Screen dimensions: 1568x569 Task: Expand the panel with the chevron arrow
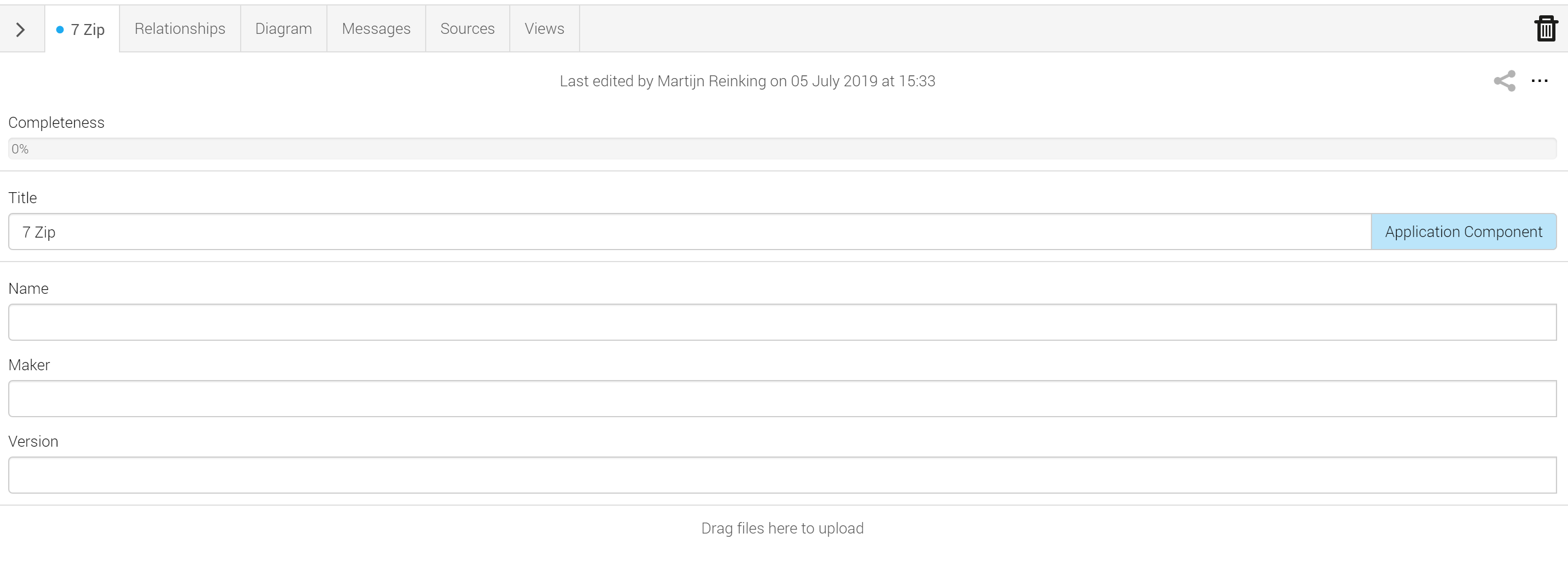coord(20,29)
